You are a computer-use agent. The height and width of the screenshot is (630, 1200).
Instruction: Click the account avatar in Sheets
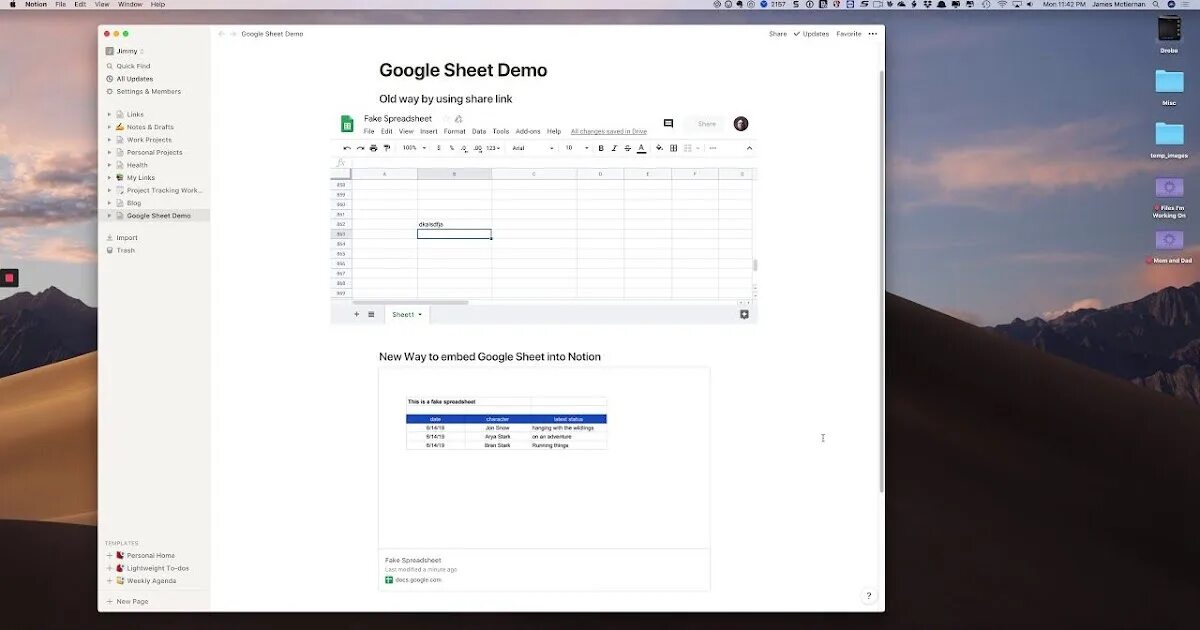[741, 124]
